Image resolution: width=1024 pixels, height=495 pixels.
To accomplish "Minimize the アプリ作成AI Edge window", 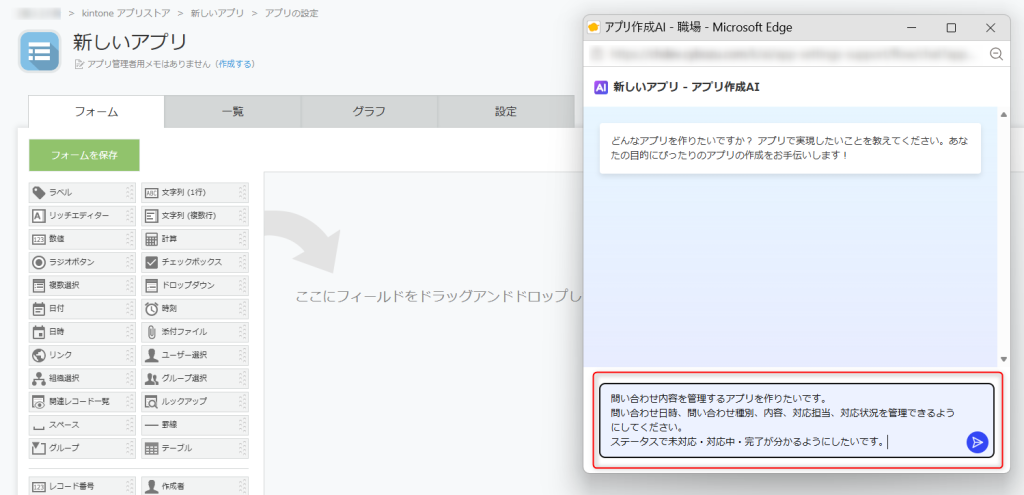I will (x=912, y=27).
